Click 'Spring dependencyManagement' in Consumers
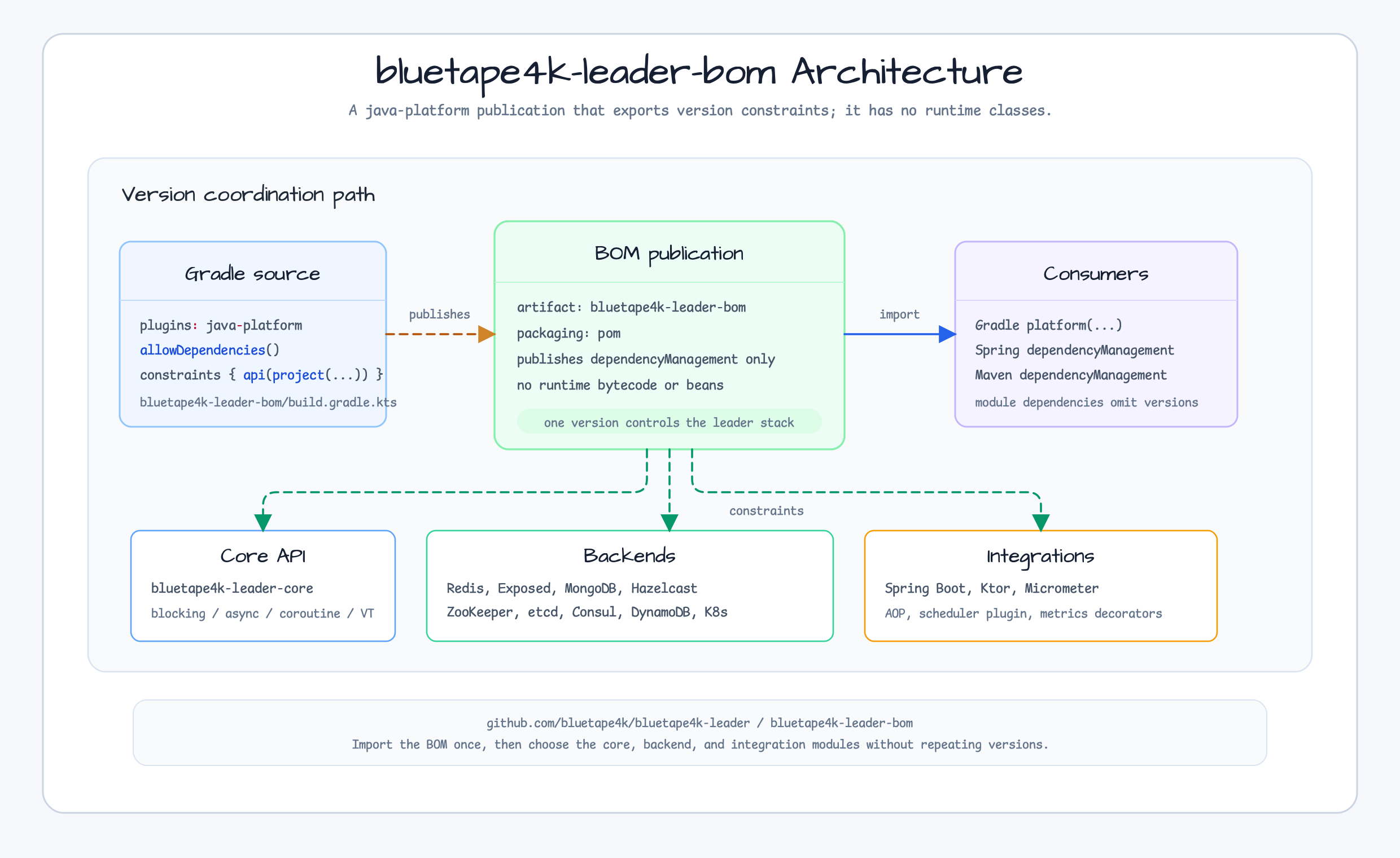Screen dimensions: 1400x858 click(x=1074, y=350)
